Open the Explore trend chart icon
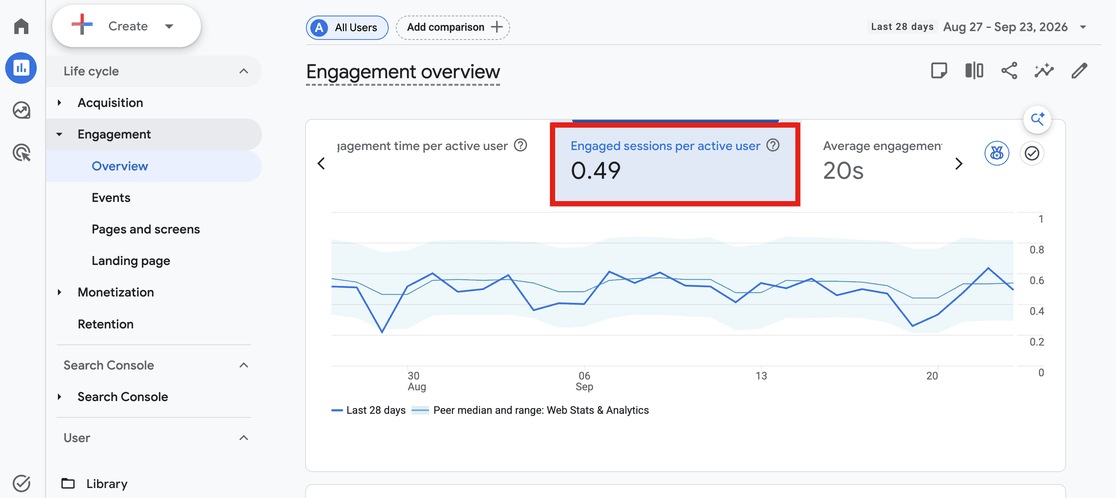The width and height of the screenshot is (1116, 498). 21,110
